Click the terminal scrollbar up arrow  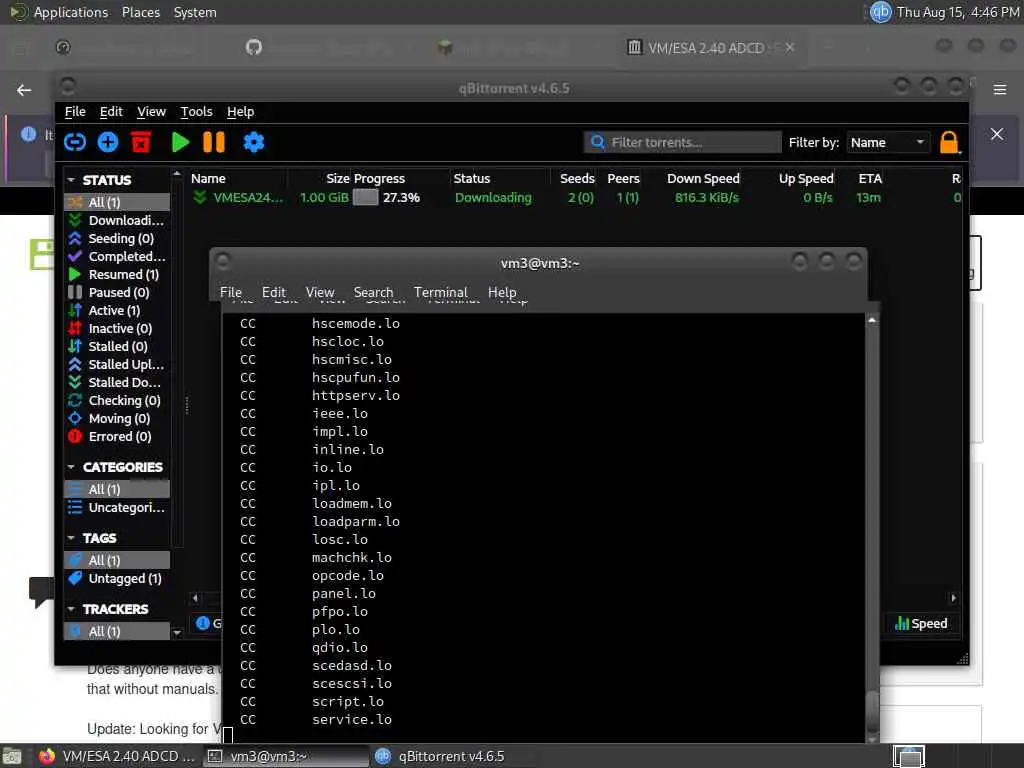point(872,321)
